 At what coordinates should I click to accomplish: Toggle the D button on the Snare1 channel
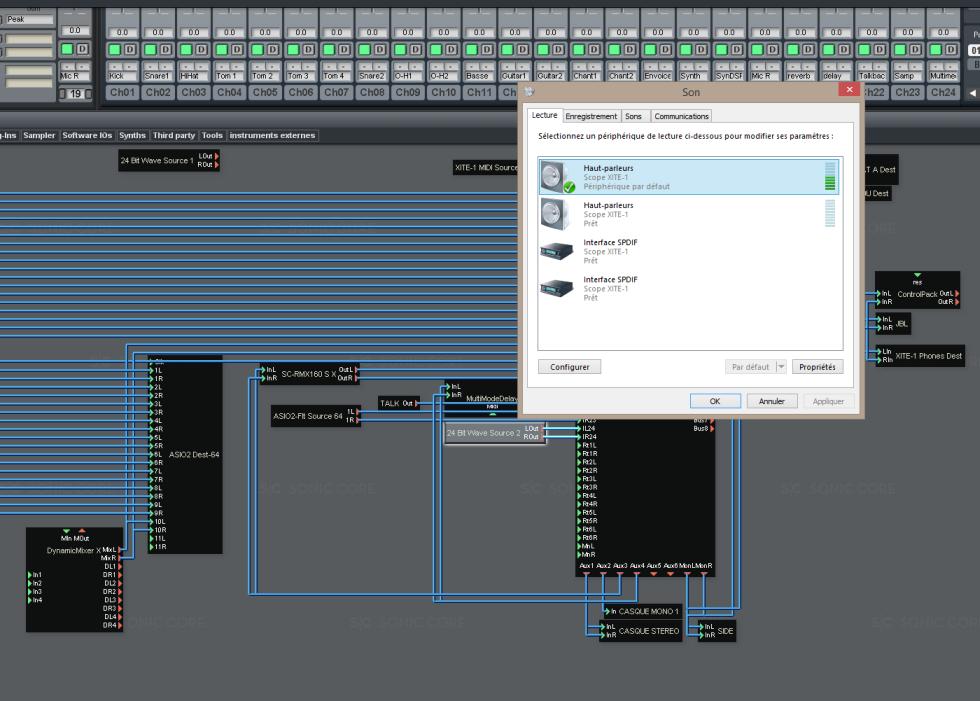coord(166,49)
